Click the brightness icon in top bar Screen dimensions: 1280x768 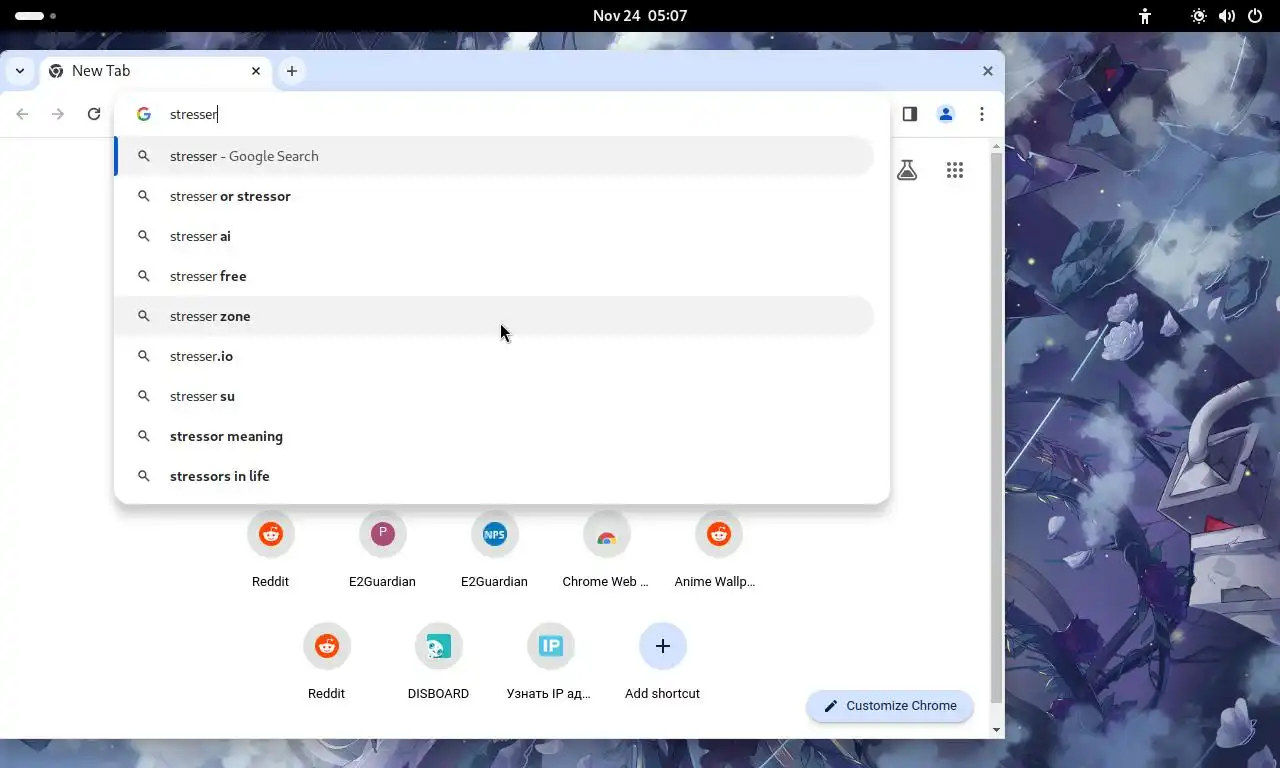[x=1199, y=16]
